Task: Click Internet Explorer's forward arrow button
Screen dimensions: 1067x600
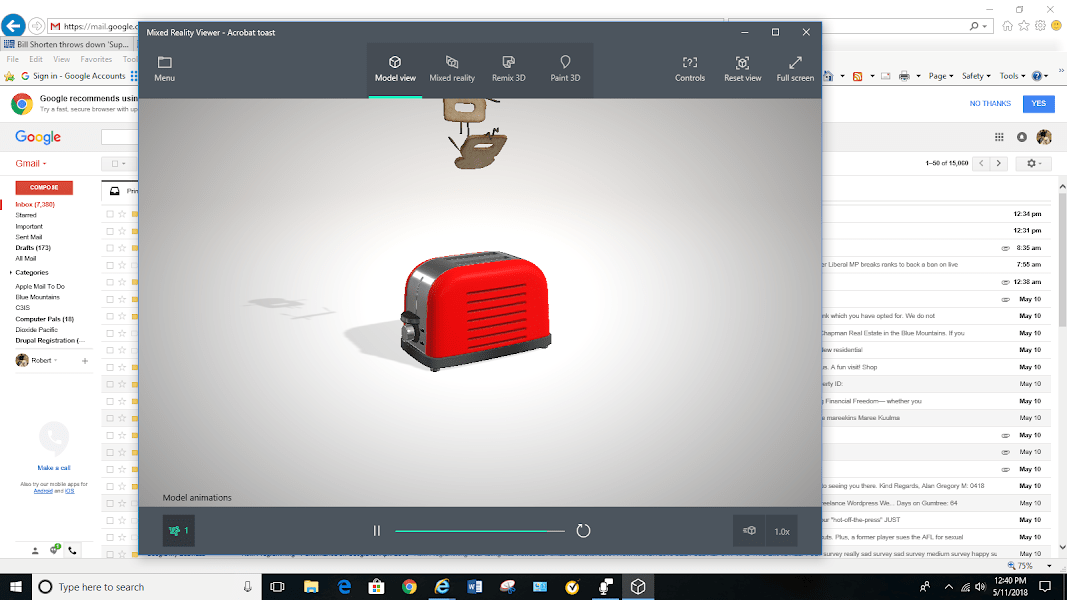Action: (x=37, y=26)
